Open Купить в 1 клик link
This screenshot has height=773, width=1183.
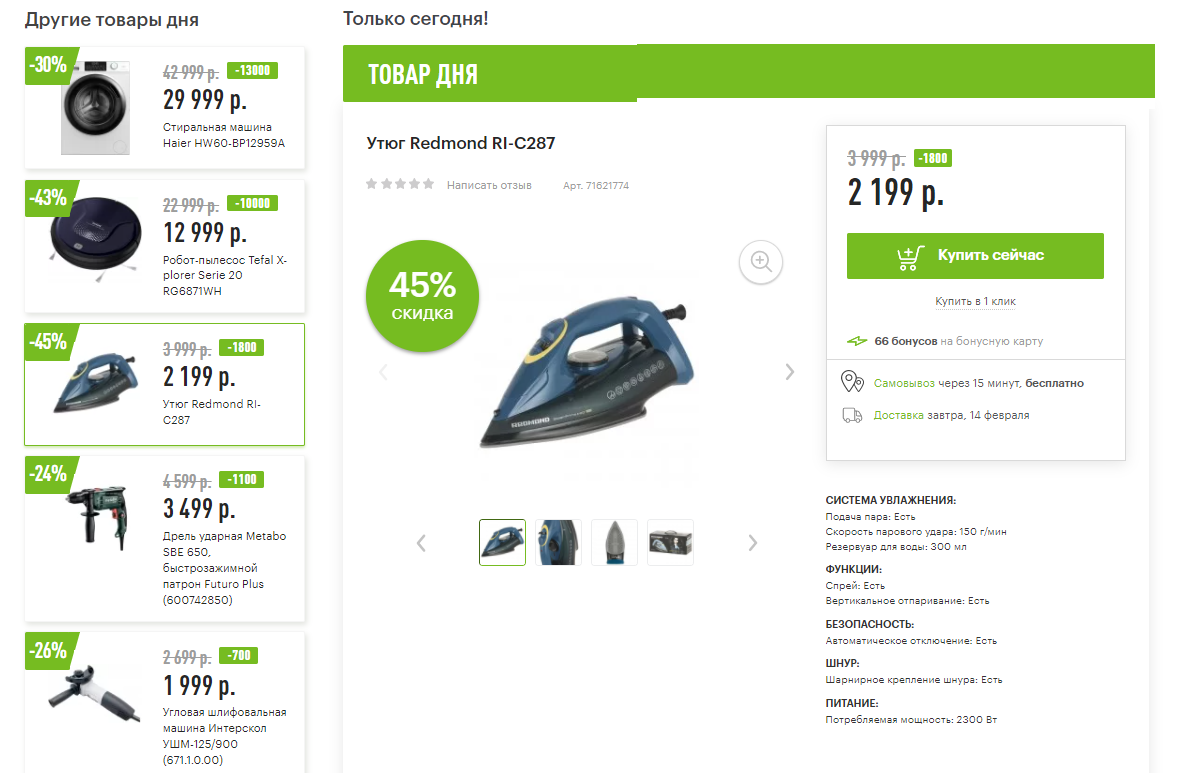[975, 301]
